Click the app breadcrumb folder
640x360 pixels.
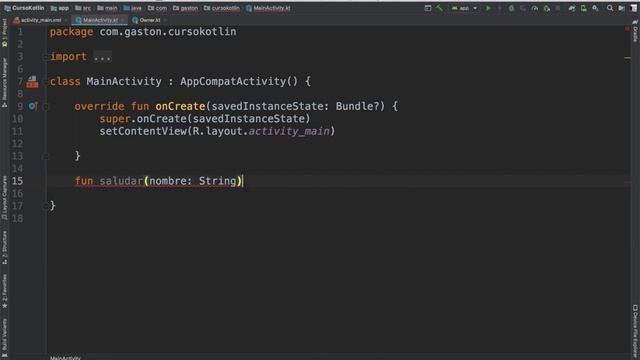60,8
